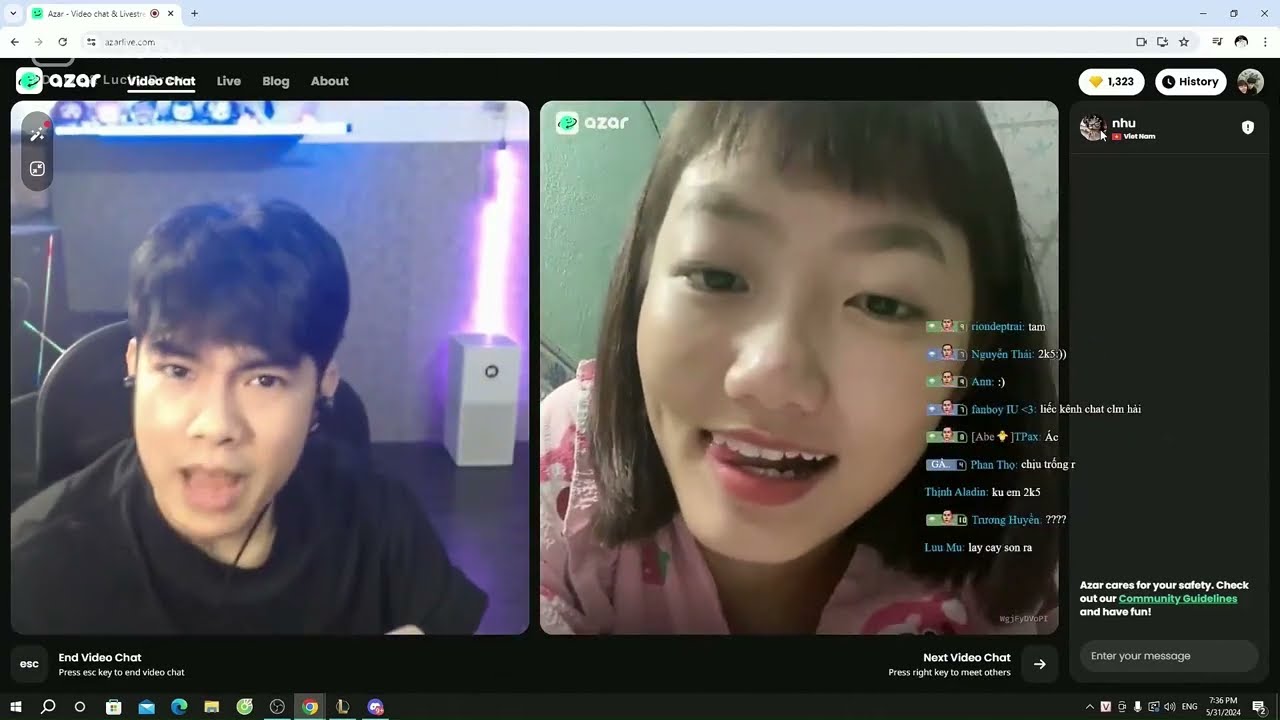Open League of Legends from the taskbar
This screenshot has width=1280, height=720.
click(x=343, y=707)
